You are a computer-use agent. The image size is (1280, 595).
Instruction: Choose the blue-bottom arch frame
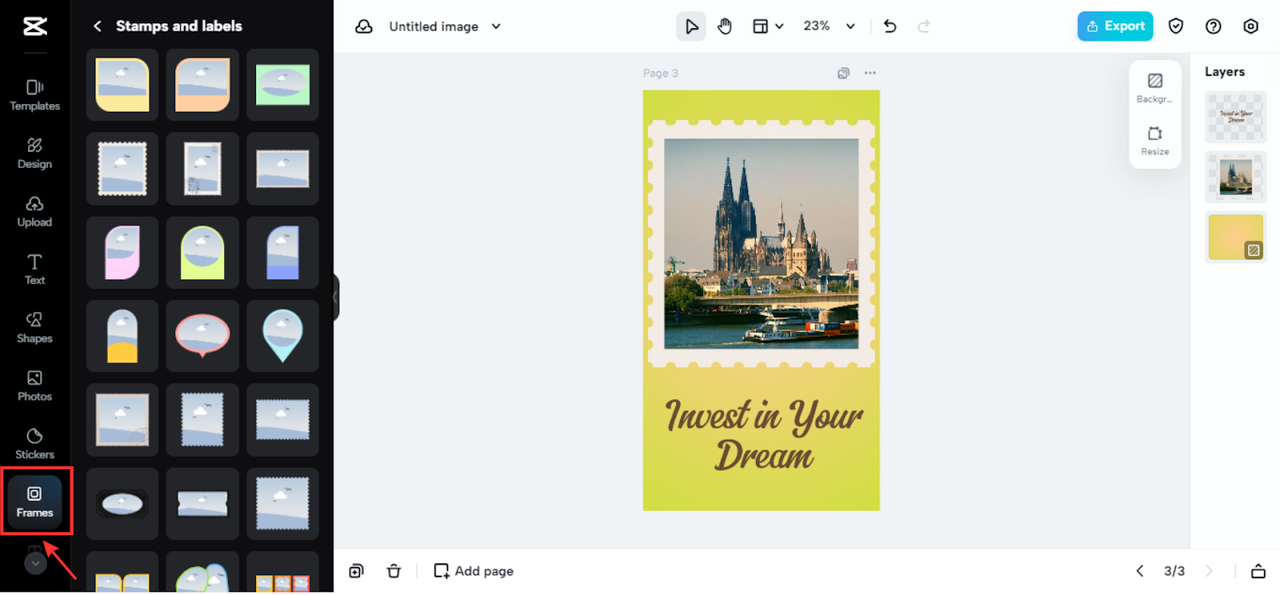click(x=282, y=252)
